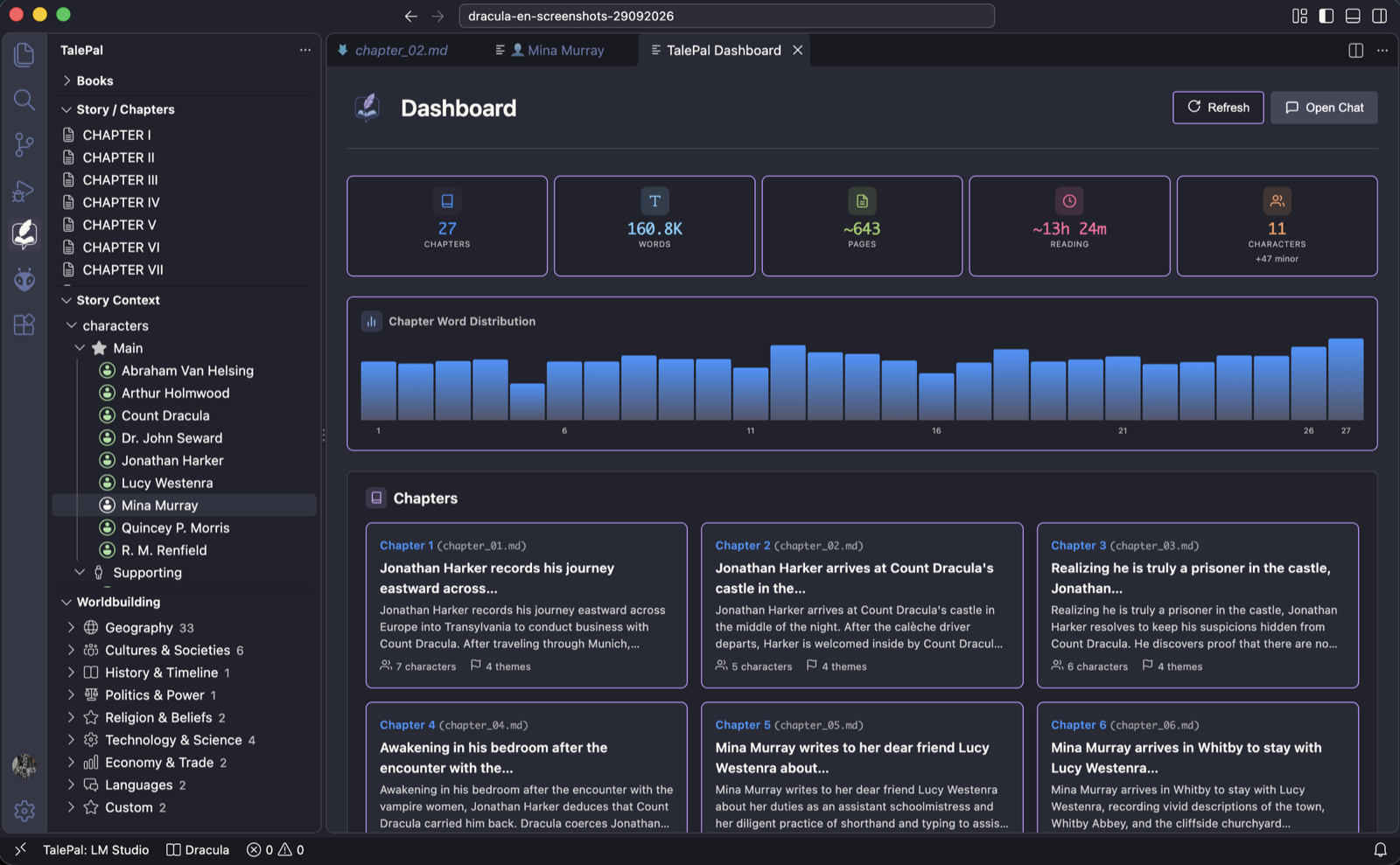Select the TalePal quill icon in activity bar

click(x=24, y=234)
